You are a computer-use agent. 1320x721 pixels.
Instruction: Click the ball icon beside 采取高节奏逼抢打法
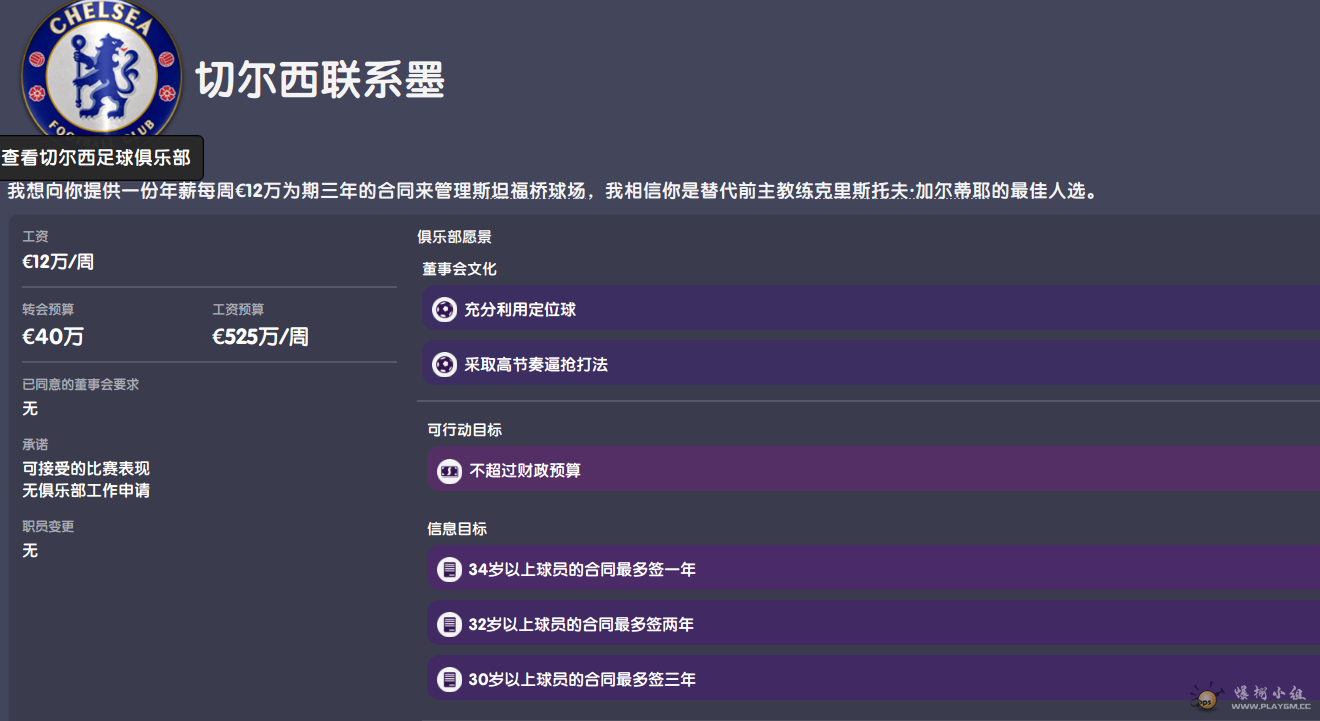444,365
